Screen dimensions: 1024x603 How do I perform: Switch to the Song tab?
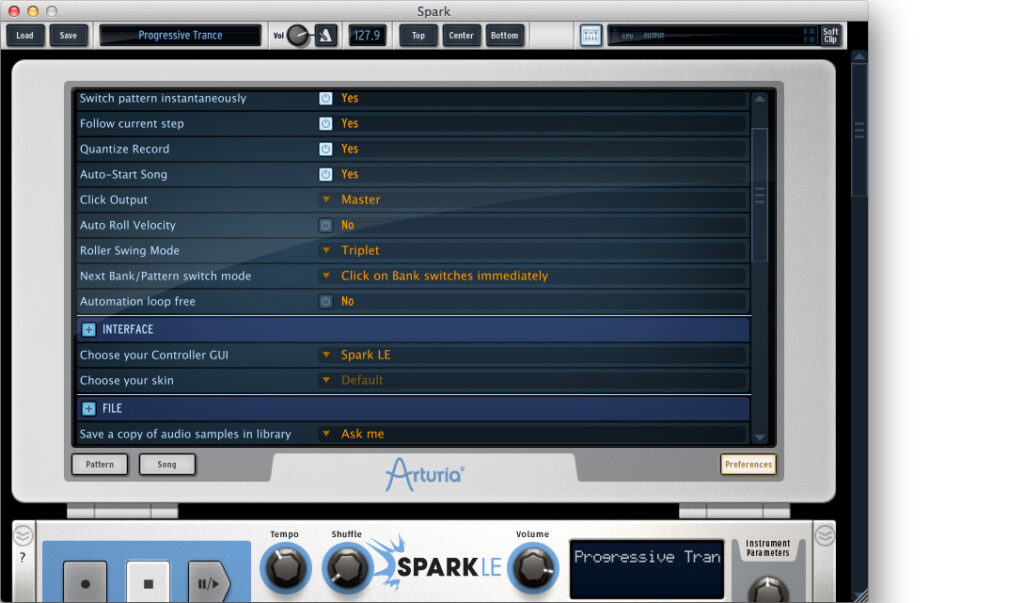click(x=167, y=464)
